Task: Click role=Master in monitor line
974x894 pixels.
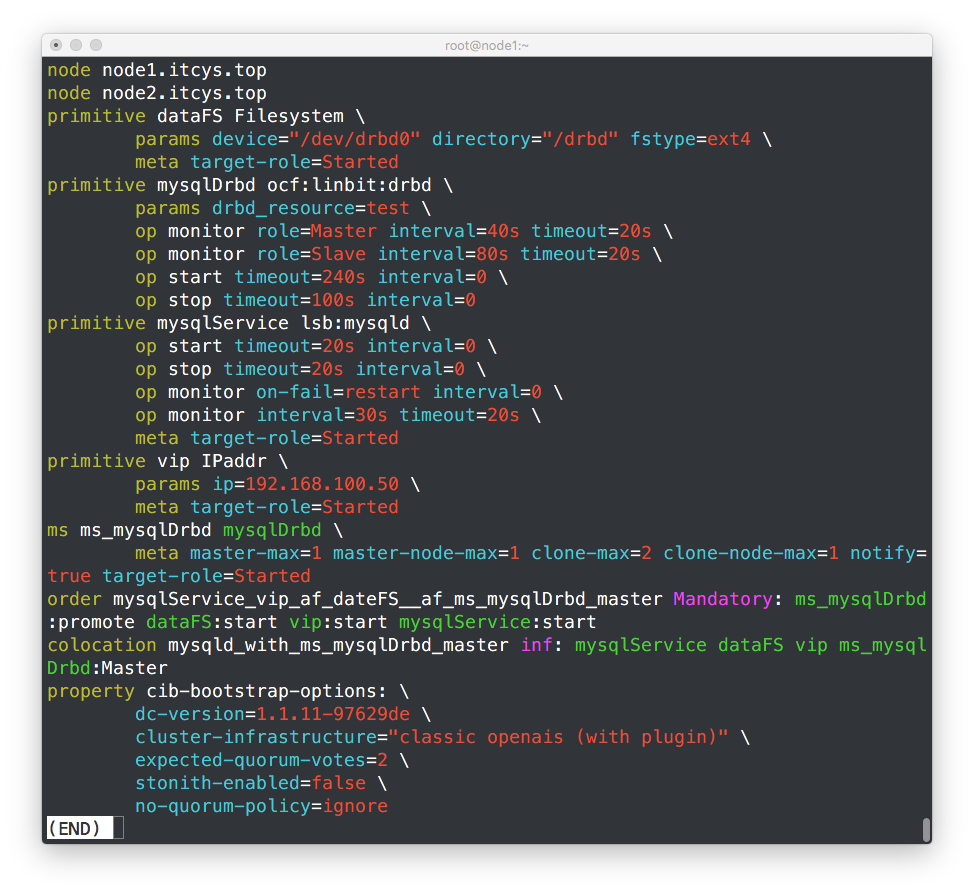Action: pyautogui.click(x=316, y=231)
